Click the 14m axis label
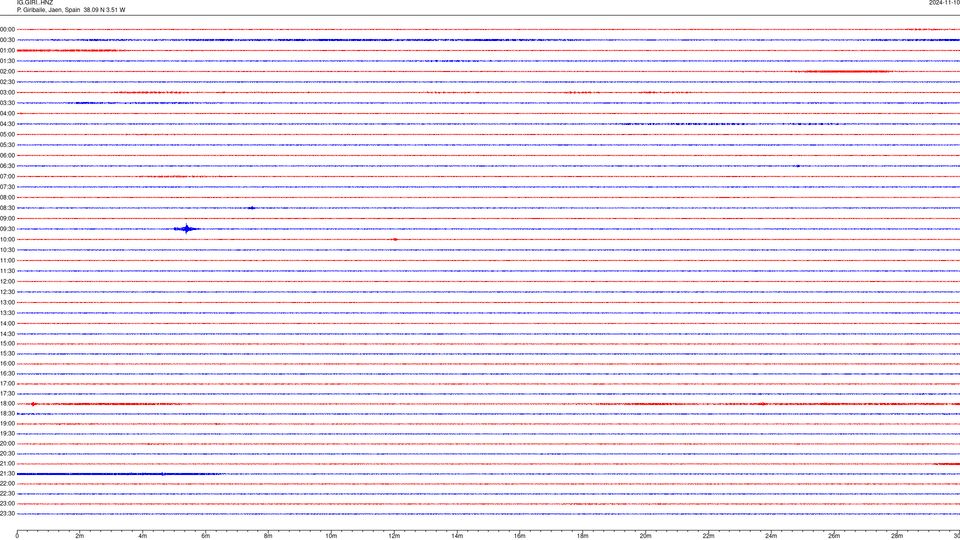 (x=457, y=536)
